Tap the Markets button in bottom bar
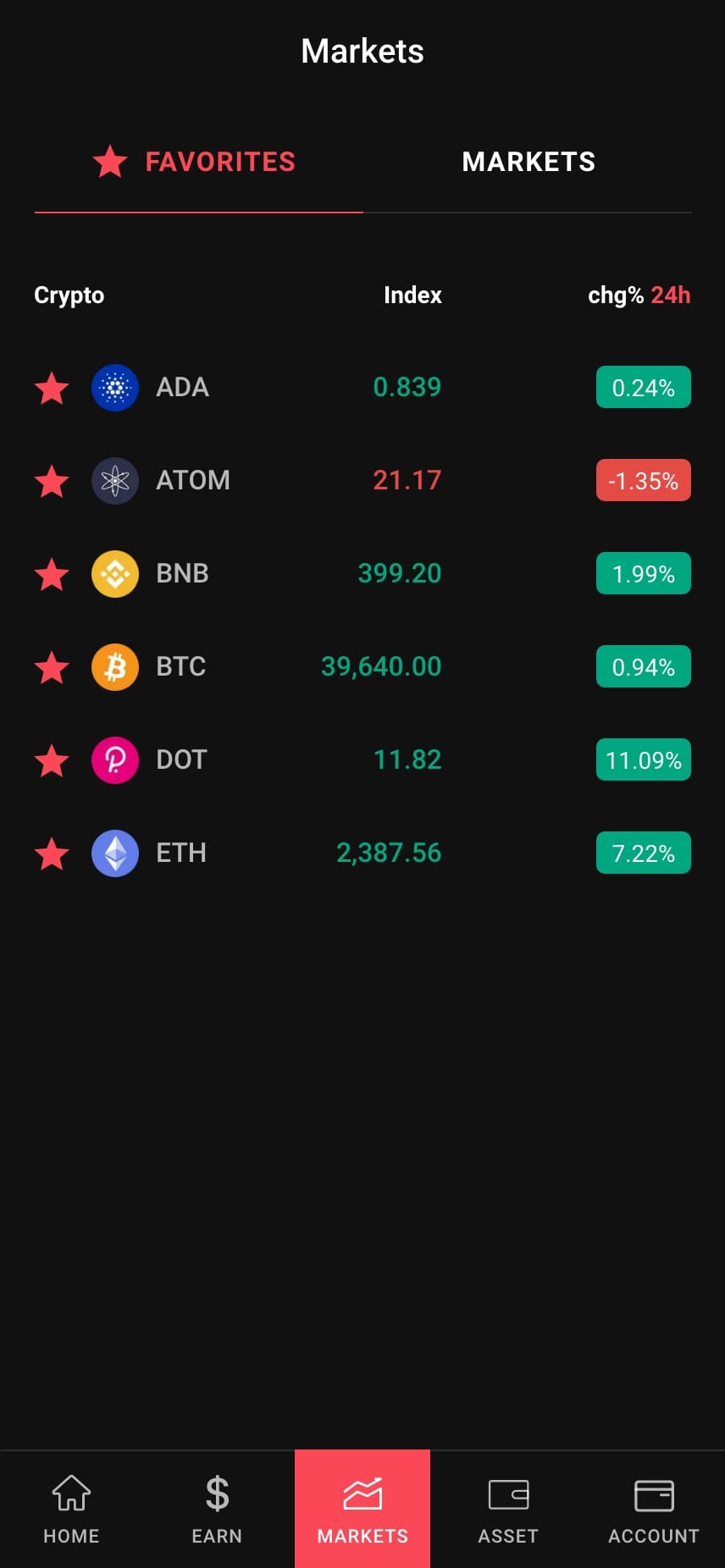The image size is (725, 1568). 362,1509
